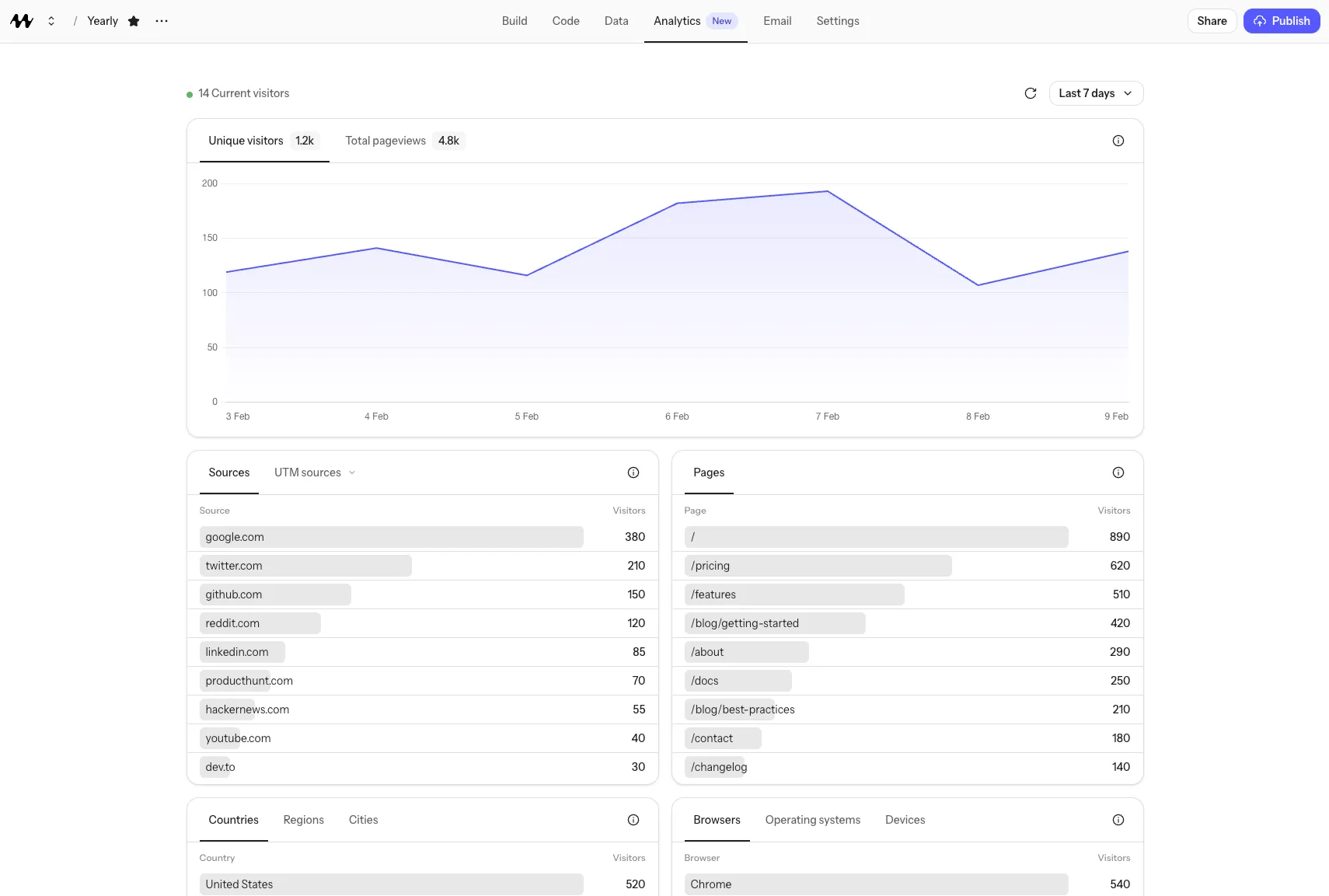Open the ellipsis more-options menu
The height and width of the screenshot is (896, 1329).
click(x=161, y=21)
